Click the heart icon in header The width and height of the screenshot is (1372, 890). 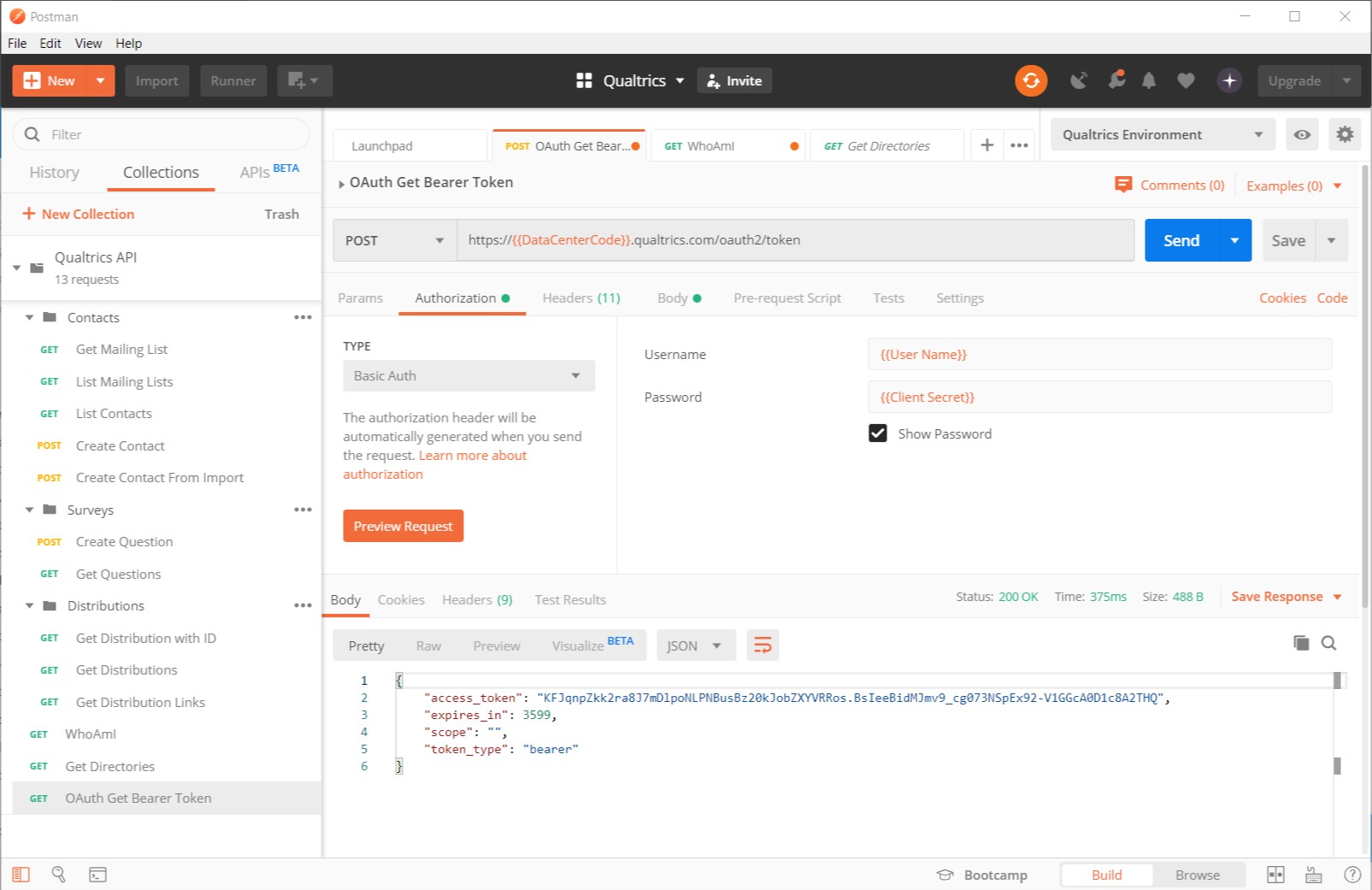1186,80
